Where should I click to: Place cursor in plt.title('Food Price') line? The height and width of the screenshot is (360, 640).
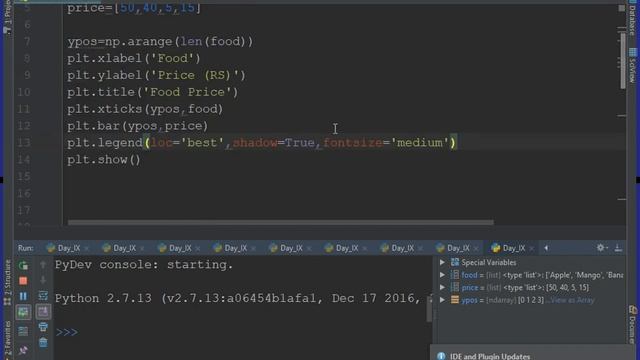153,92
